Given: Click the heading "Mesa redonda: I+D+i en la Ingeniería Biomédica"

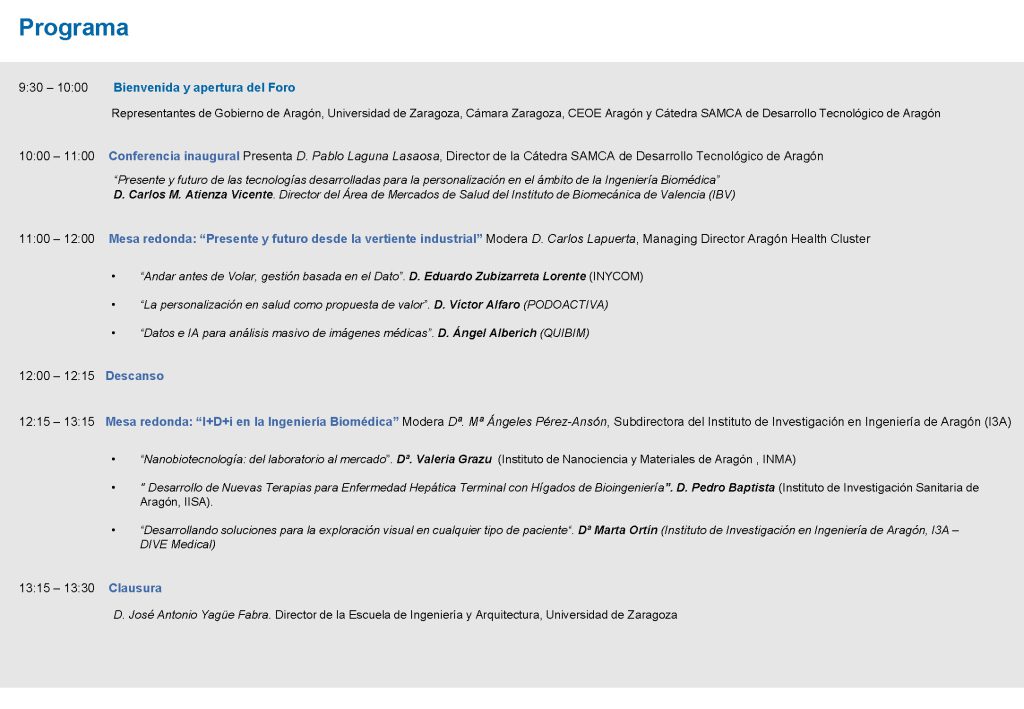Looking at the screenshot, I should 252,422.
